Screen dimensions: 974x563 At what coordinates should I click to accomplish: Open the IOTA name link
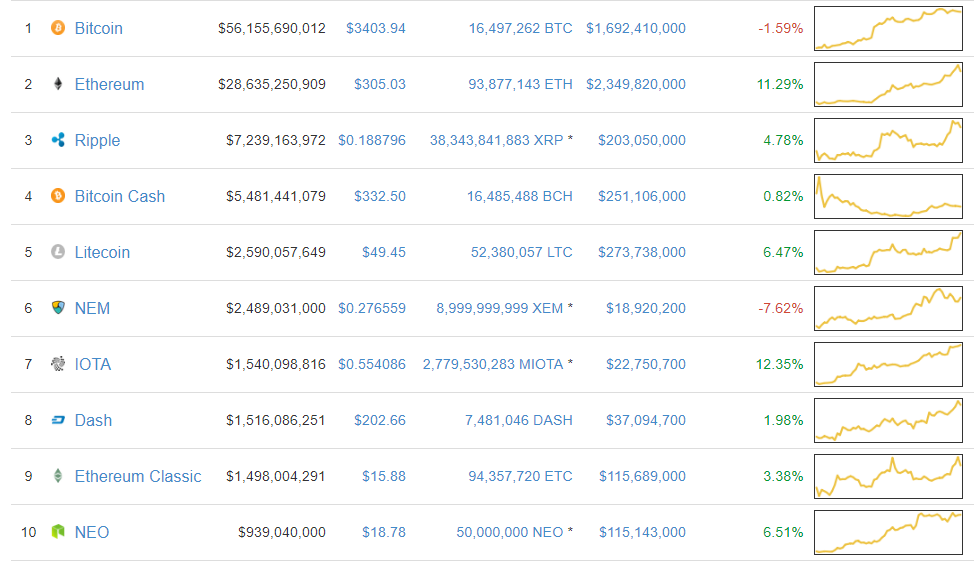[x=93, y=364]
